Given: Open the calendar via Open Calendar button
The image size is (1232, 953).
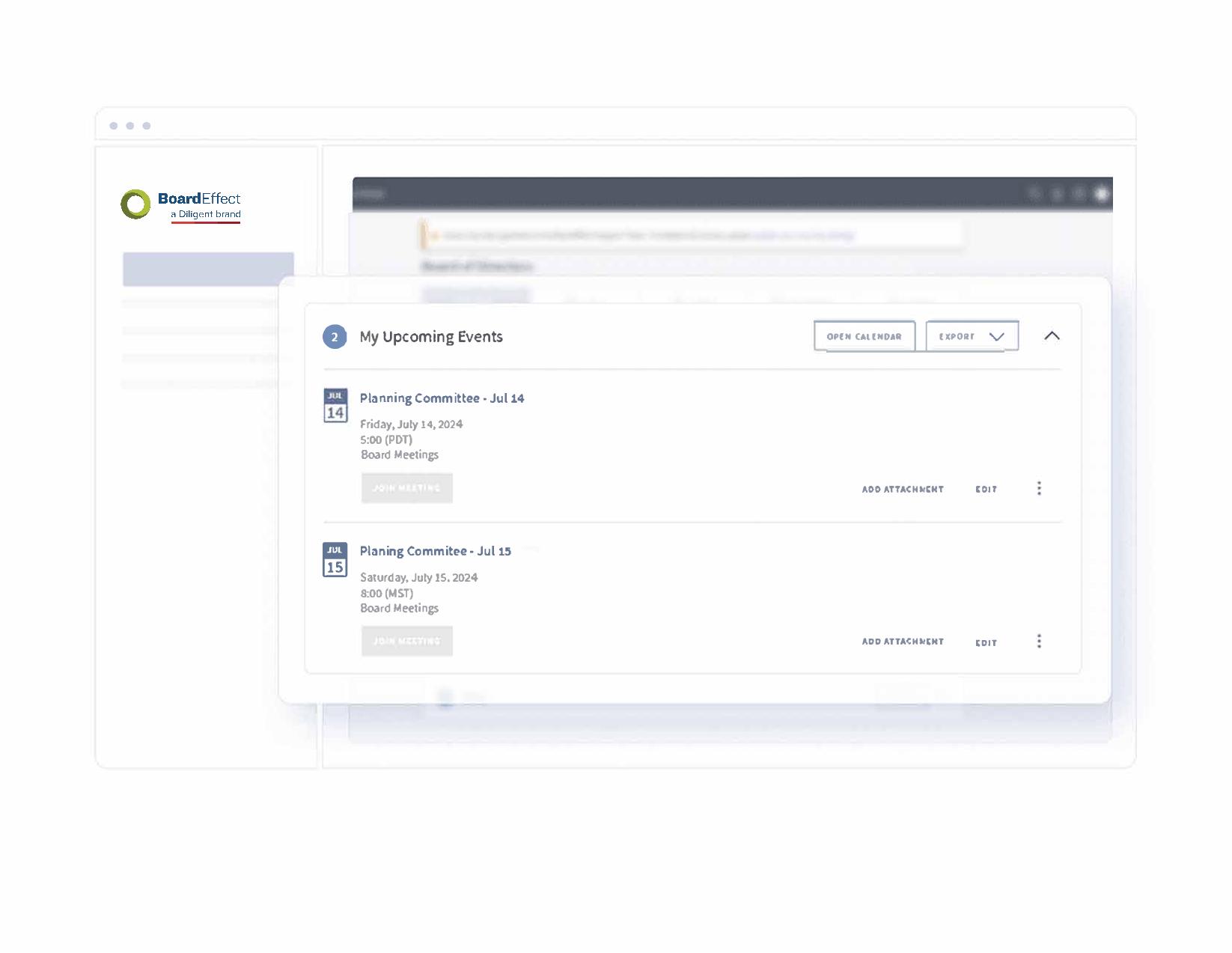Looking at the screenshot, I should tap(864, 336).
